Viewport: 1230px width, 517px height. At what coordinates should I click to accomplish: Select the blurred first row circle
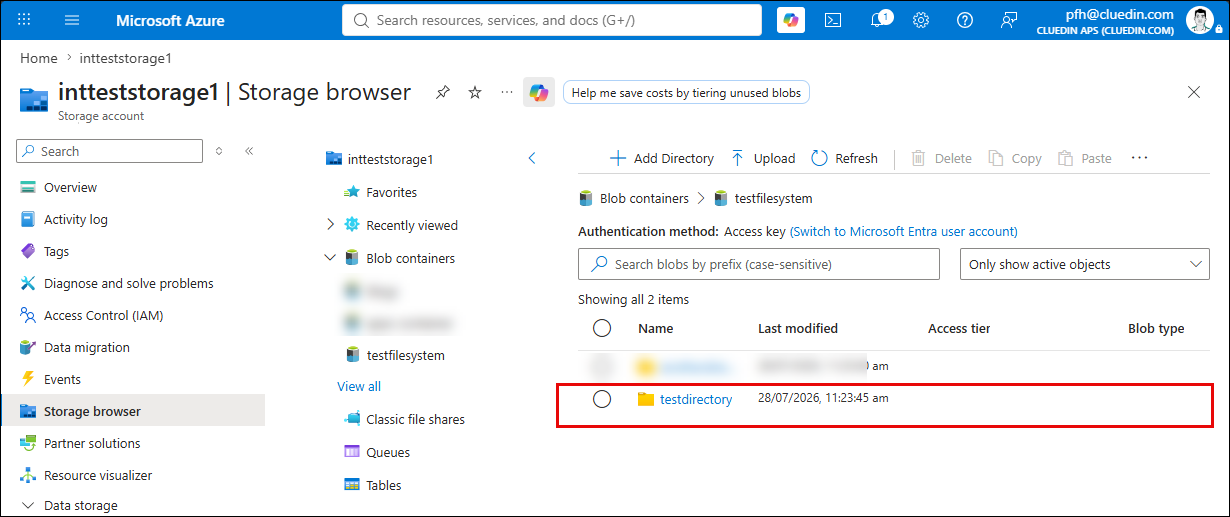point(602,365)
